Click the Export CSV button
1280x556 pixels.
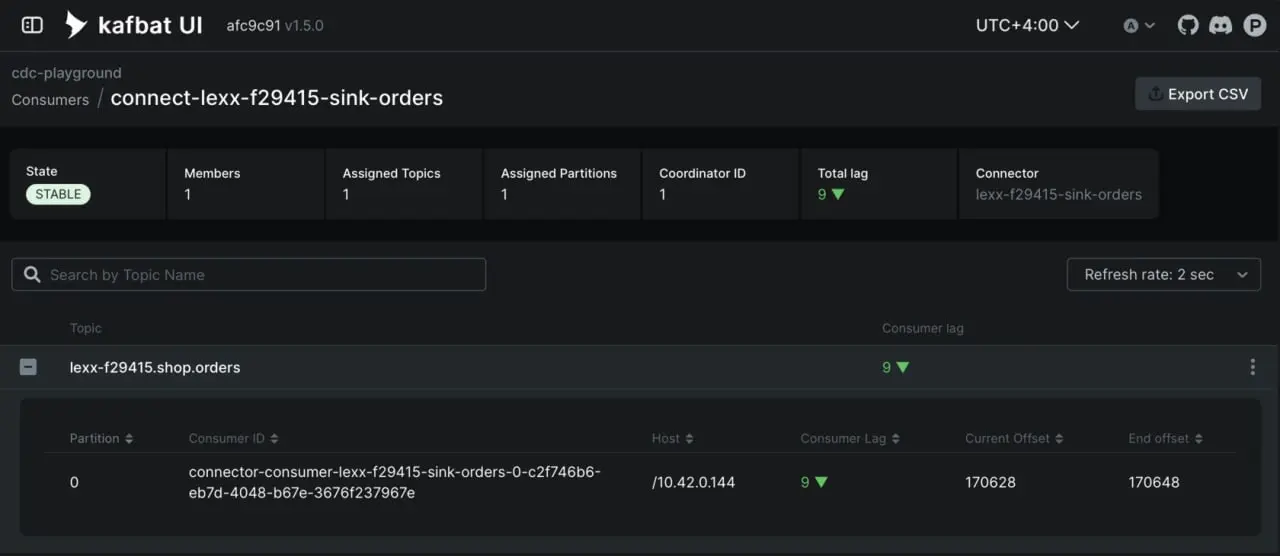[x=1198, y=94]
